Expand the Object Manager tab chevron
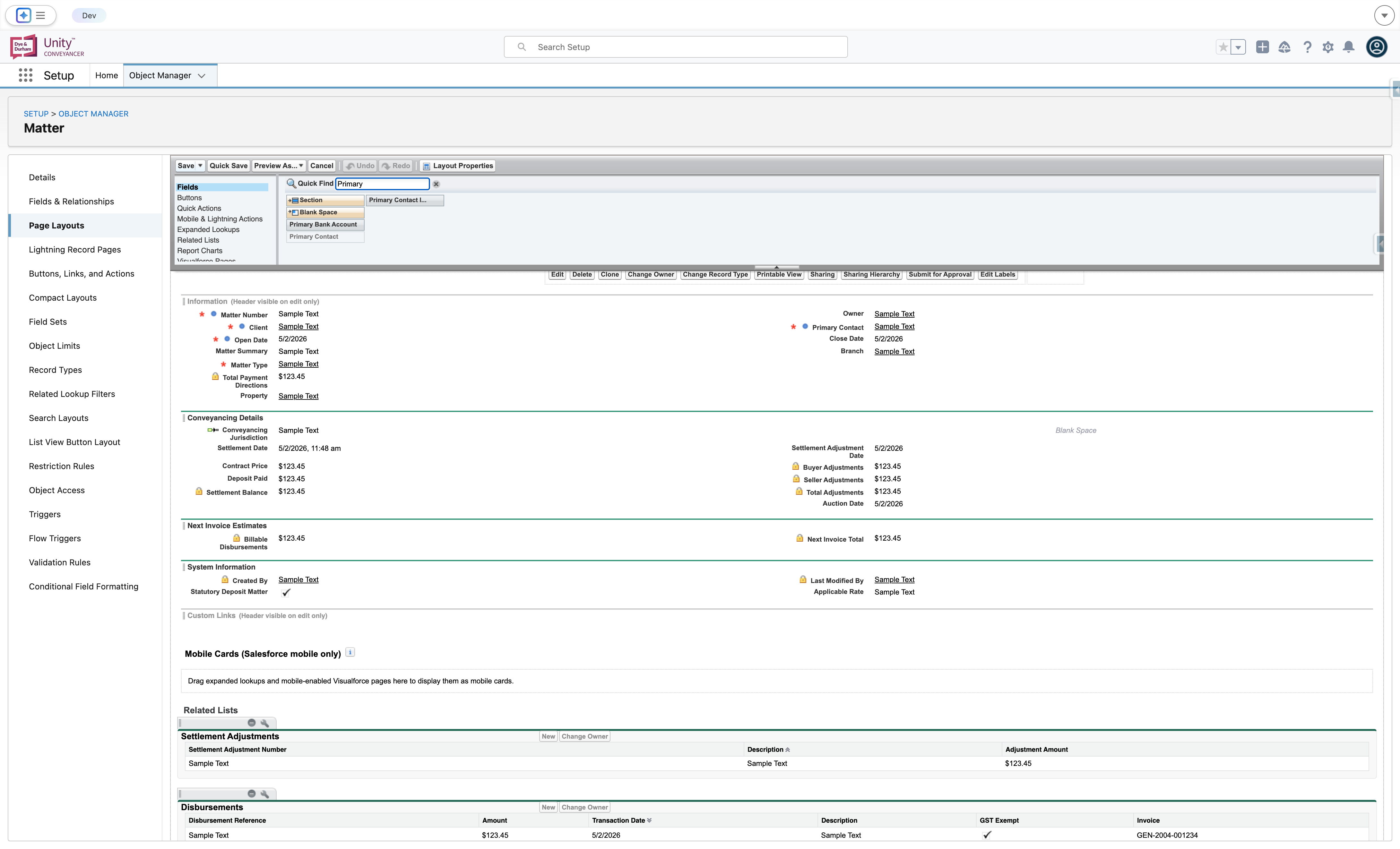The image size is (1400, 849). point(202,75)
